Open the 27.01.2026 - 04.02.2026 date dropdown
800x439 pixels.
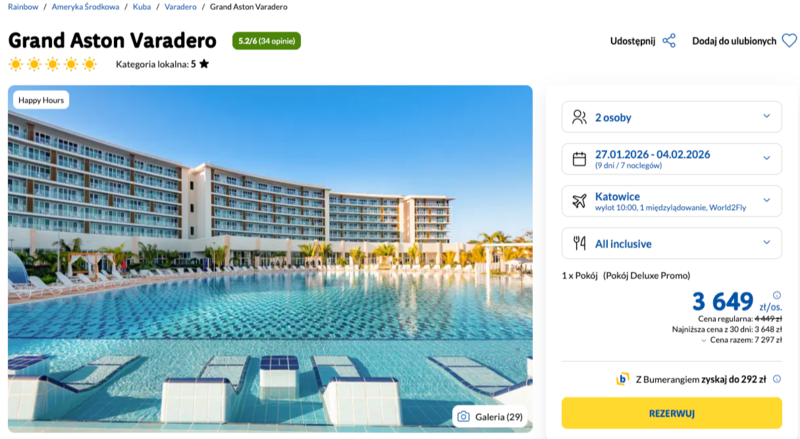pos(672,159)
